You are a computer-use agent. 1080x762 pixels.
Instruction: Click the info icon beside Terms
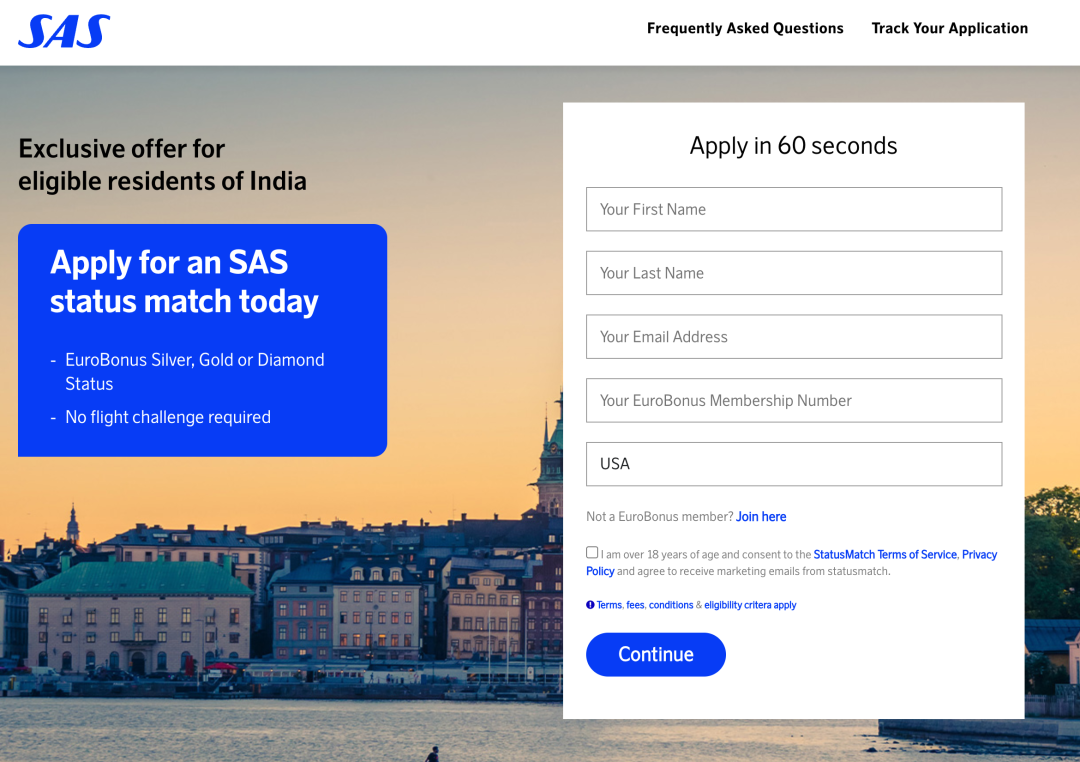coord(590,605)
